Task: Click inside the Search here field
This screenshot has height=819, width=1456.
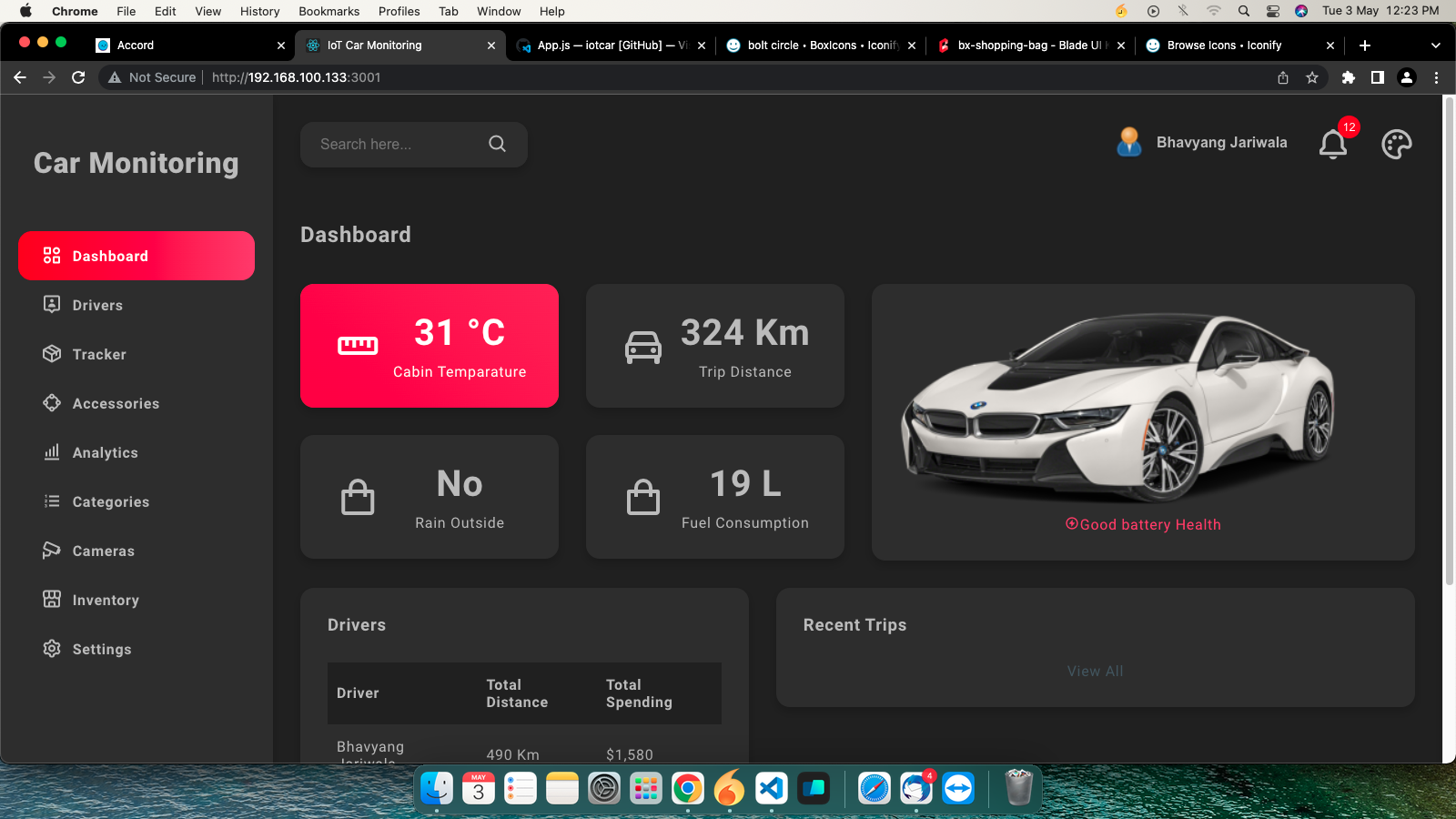Action: click(x=400, y=144)
